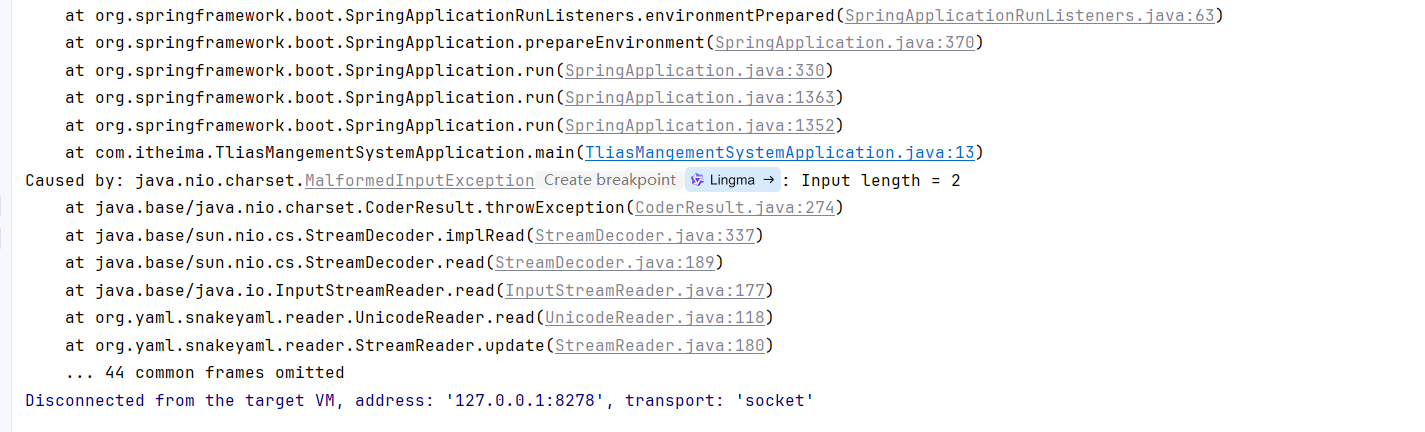This screenshot has width=1425, height=432.
Task: Open the SpringApplication.java:330 stack link
Action: pyautogui.click(x=694, y=71)
